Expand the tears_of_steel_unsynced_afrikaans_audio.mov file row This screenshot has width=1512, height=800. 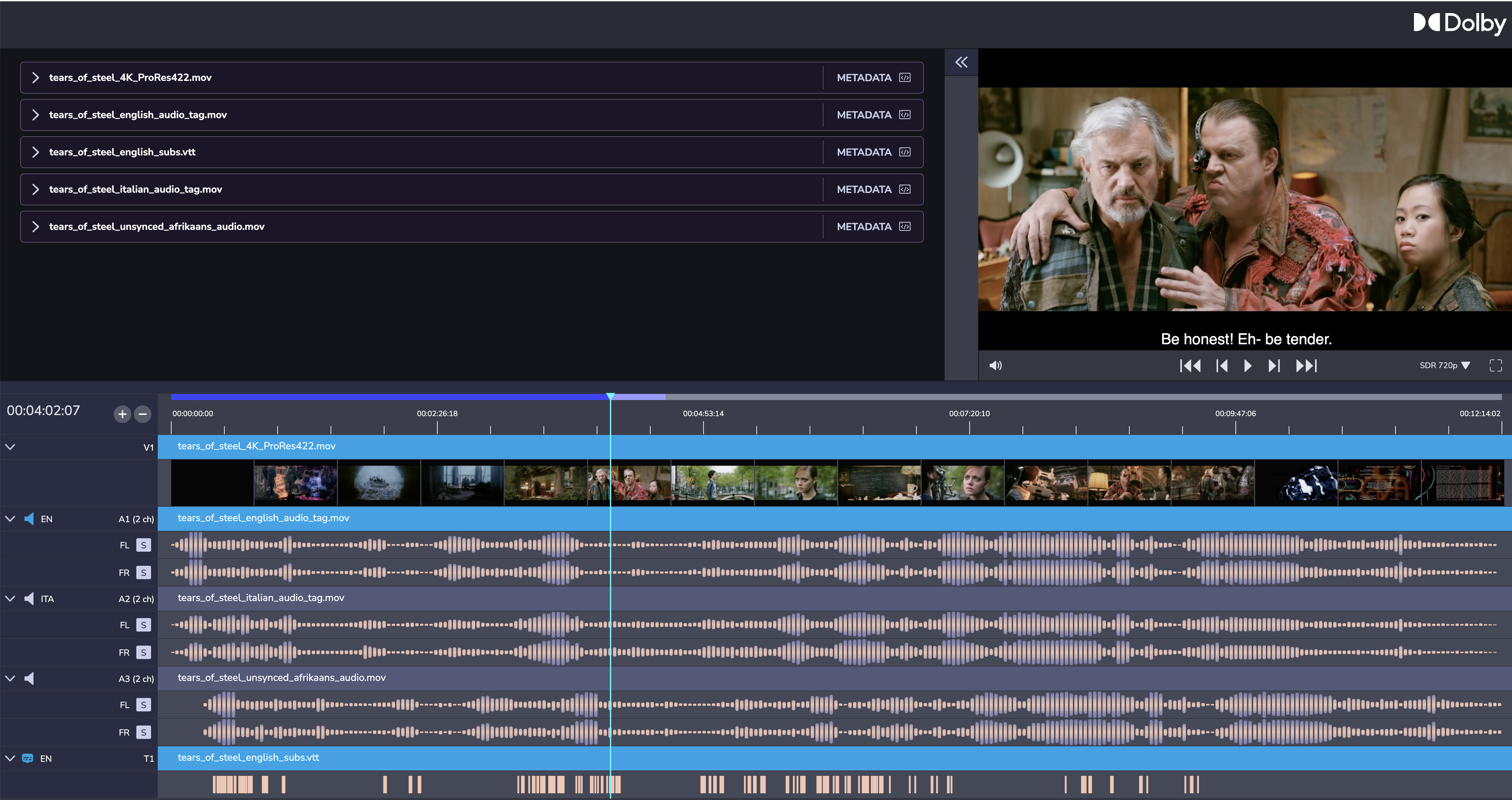36,227
